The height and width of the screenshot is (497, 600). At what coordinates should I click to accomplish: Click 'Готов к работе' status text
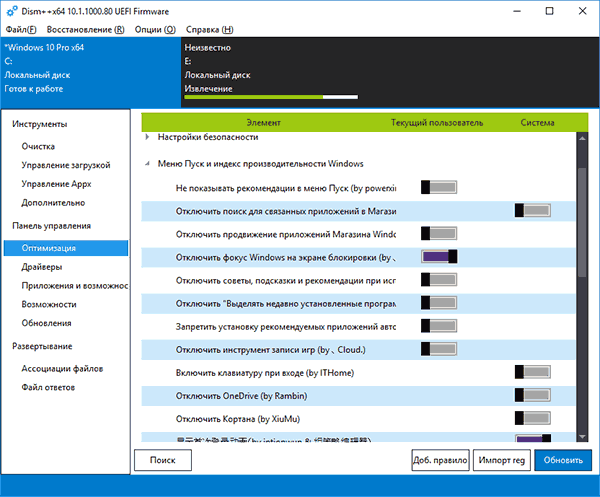point(34,89)
